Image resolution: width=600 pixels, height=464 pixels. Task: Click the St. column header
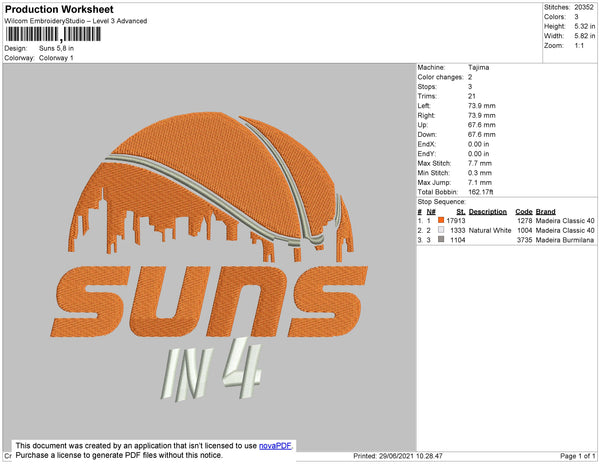[460, 212]
